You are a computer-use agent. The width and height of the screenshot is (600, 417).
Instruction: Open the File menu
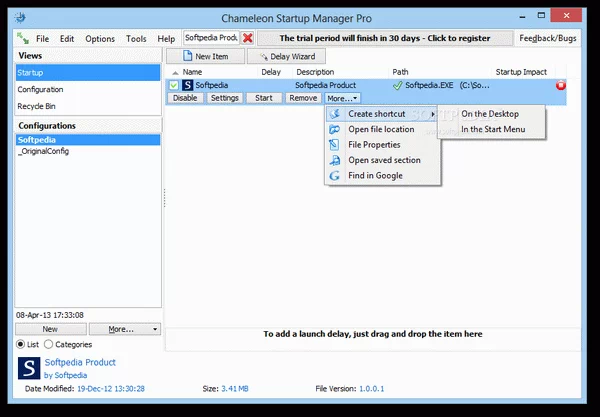[x=42, y=39]
